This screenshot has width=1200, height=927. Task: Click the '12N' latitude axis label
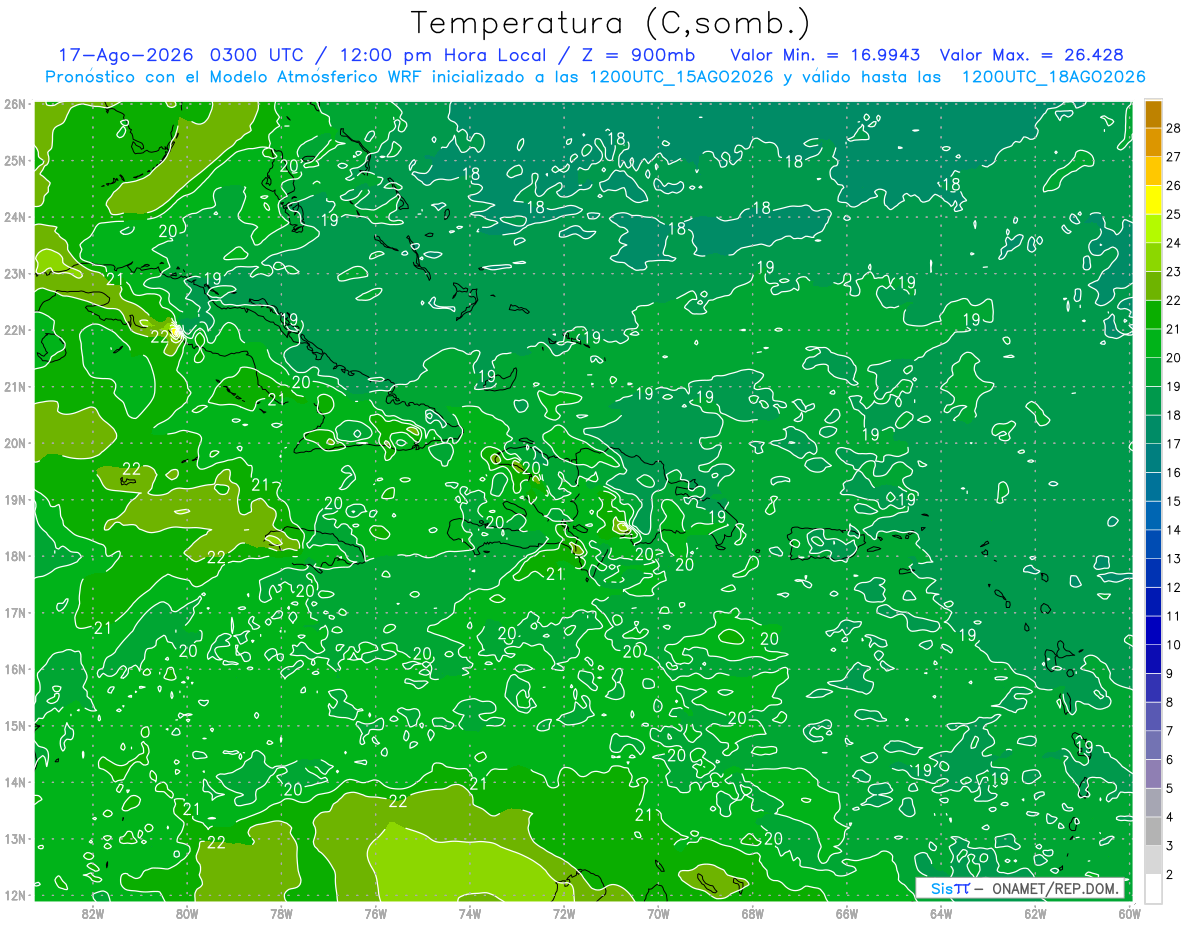pyautogui.click(x=14, y=895)
